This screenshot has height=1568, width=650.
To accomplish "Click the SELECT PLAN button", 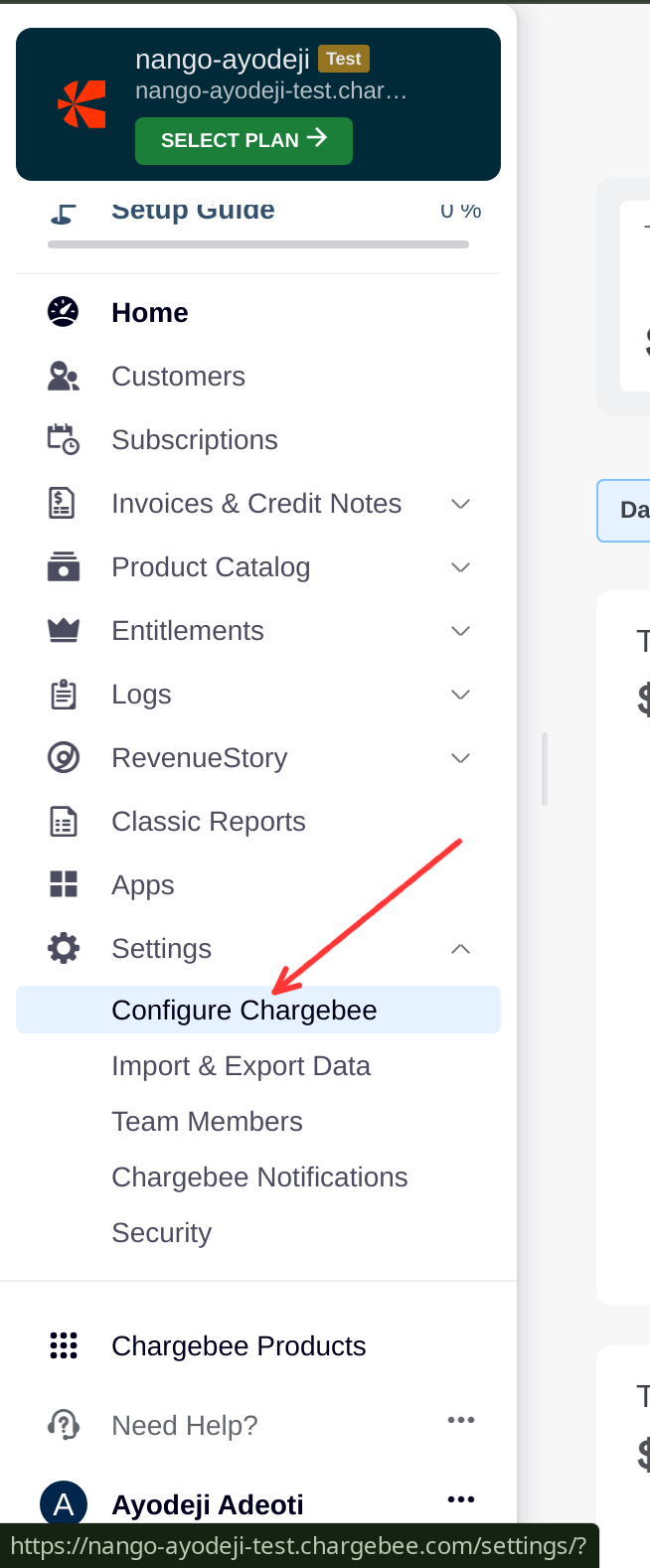I will pos(244,140).
